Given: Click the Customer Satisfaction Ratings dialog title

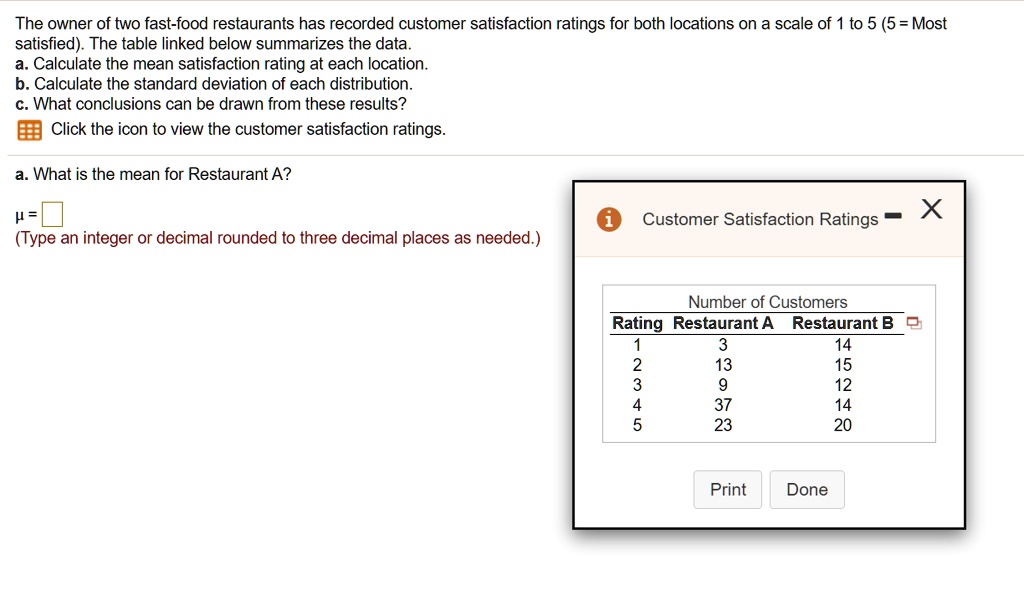Looking at the screenshot, I should tap(760, 219).
